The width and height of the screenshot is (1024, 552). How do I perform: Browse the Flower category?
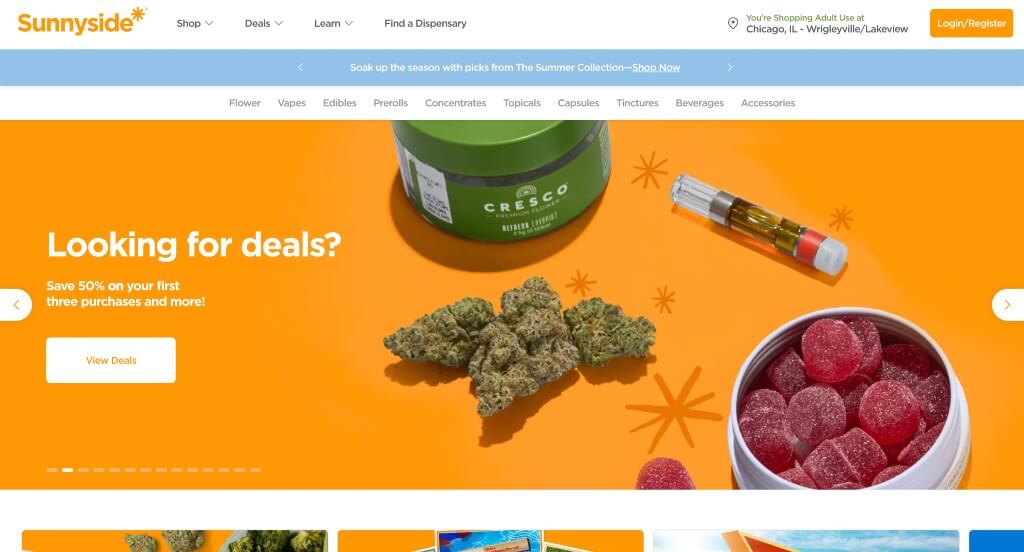(x=245, y=103)
